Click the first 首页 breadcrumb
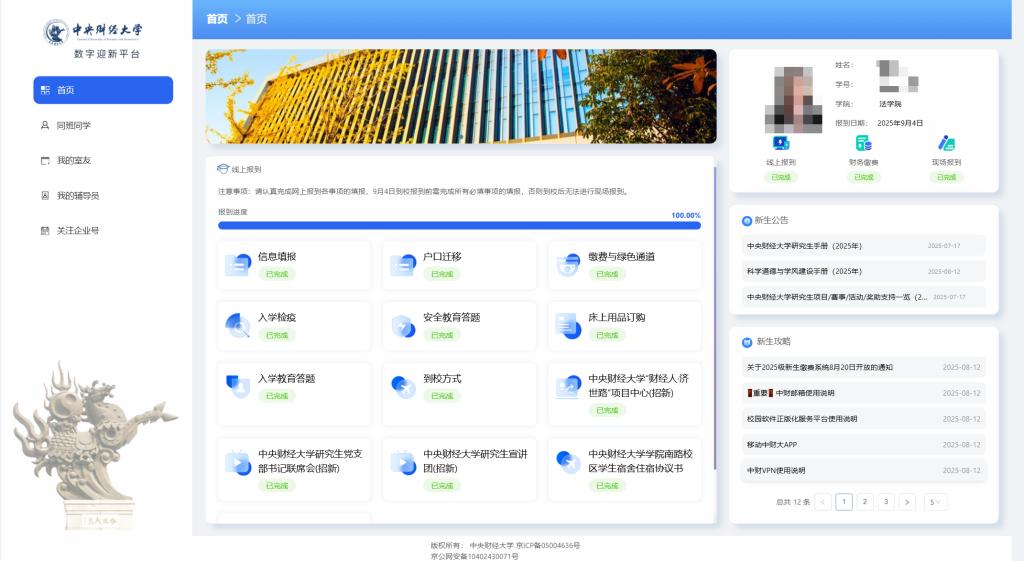1024x561 pixels. point(217,19)
